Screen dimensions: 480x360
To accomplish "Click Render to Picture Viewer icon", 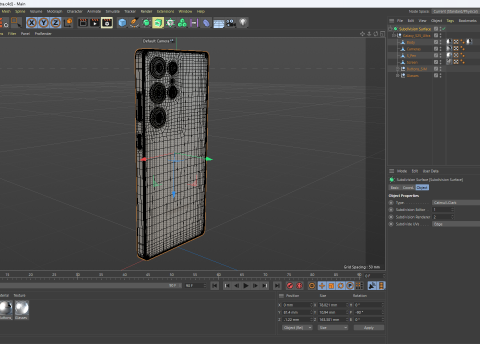I will (95, 23).
